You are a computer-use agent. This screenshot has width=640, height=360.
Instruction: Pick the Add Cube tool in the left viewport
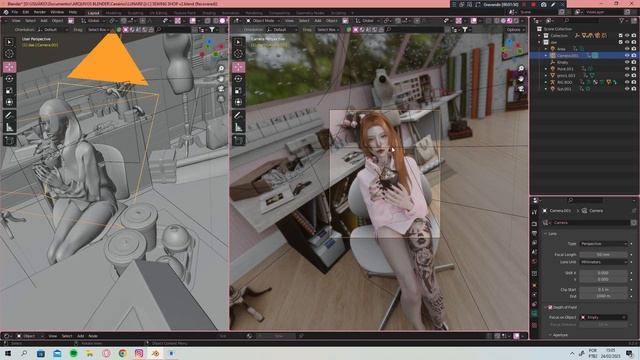click(x=9, y=140)
